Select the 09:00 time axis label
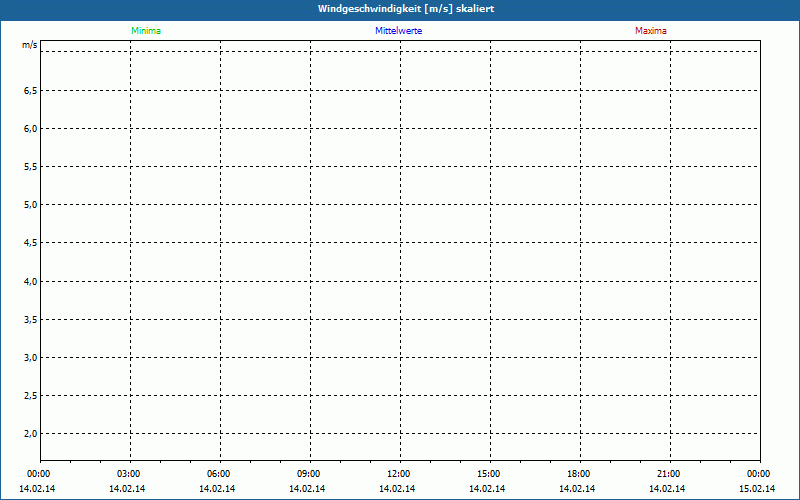The width and height of the screenshot is (800, 500). click(x=309, y=474)
